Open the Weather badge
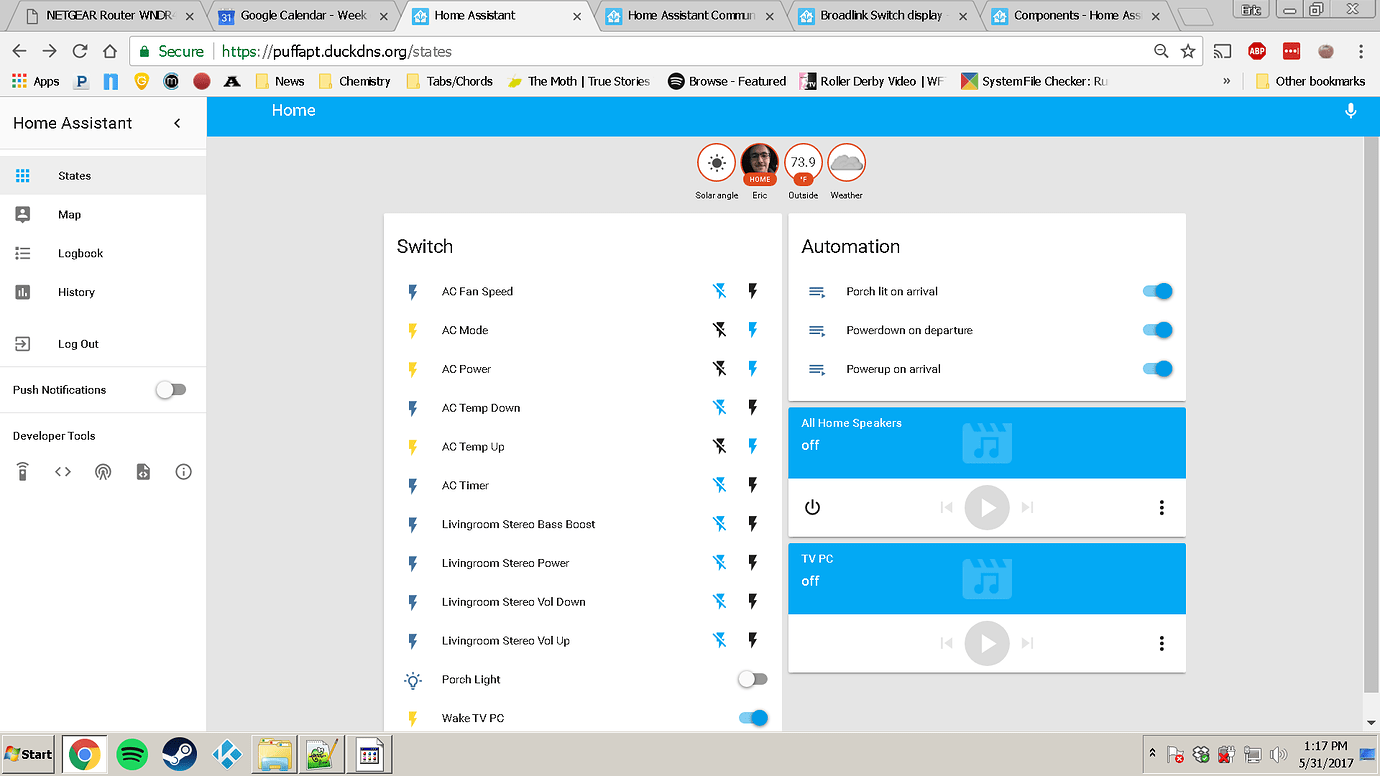The width and height of the screenshot is (1380, 776). (x=846, y=163)
